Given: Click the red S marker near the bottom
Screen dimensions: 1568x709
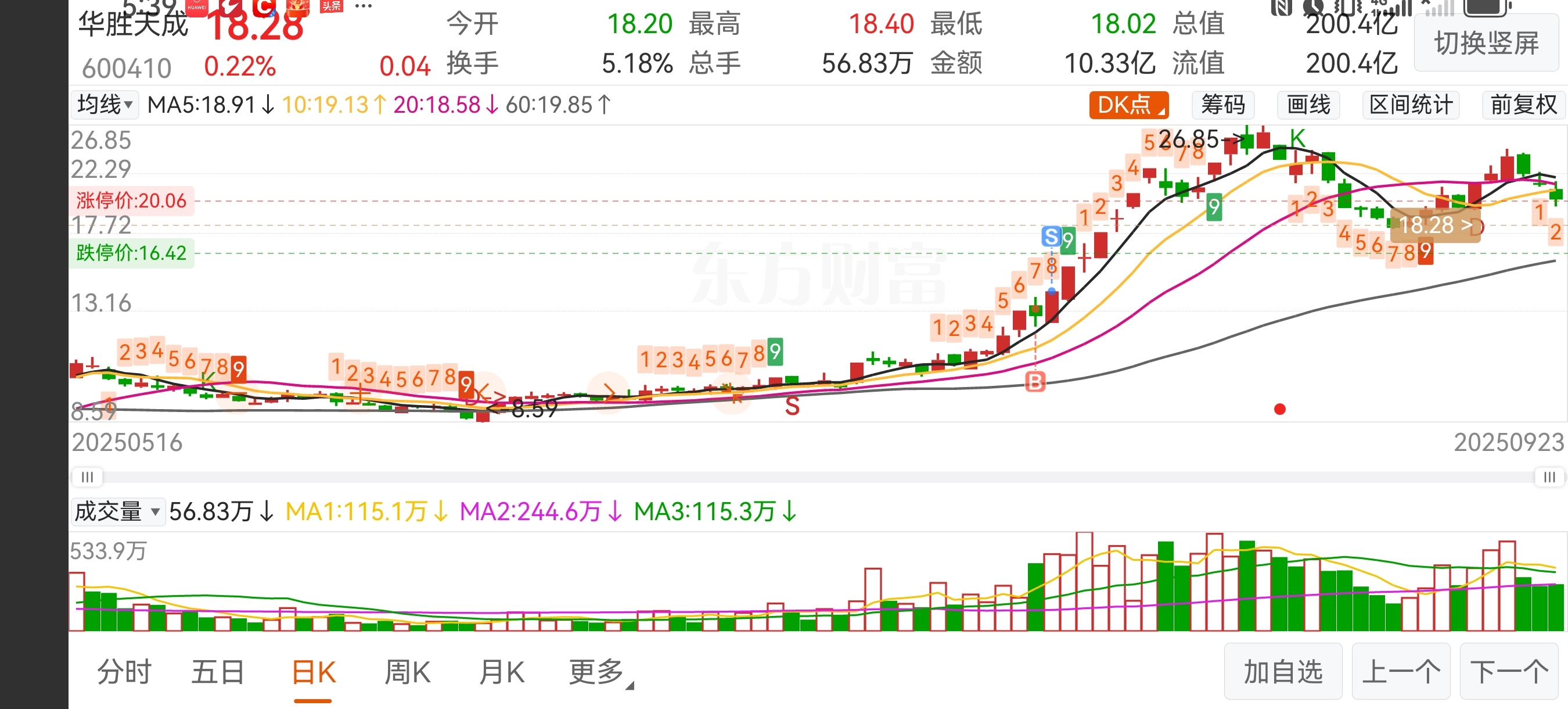Looking at the screenshot, I should [x=792, y=406].
